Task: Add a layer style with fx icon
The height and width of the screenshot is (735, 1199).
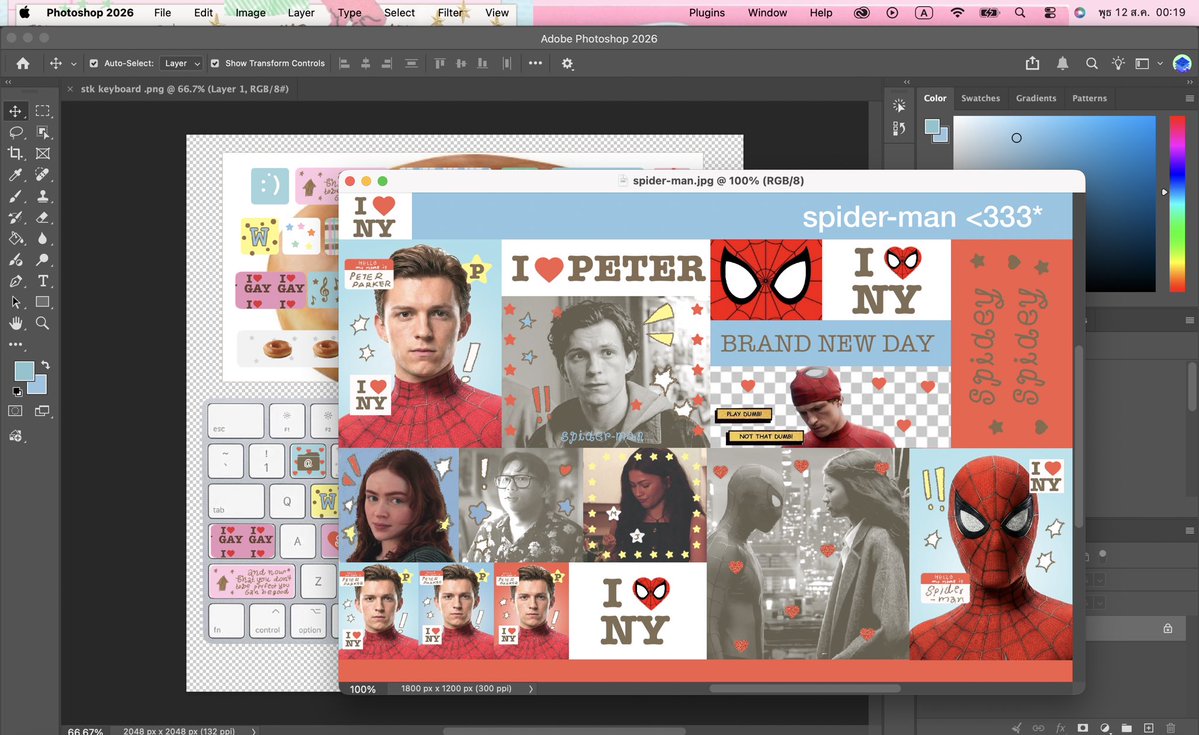Action: tap(1061, 728)
